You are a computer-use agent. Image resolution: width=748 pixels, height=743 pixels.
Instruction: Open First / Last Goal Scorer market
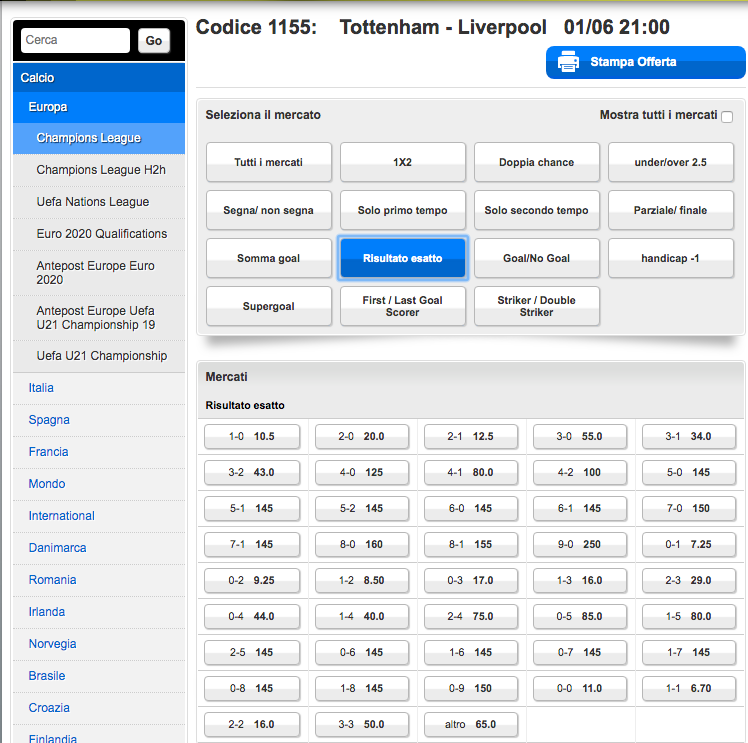coord(403,306)
